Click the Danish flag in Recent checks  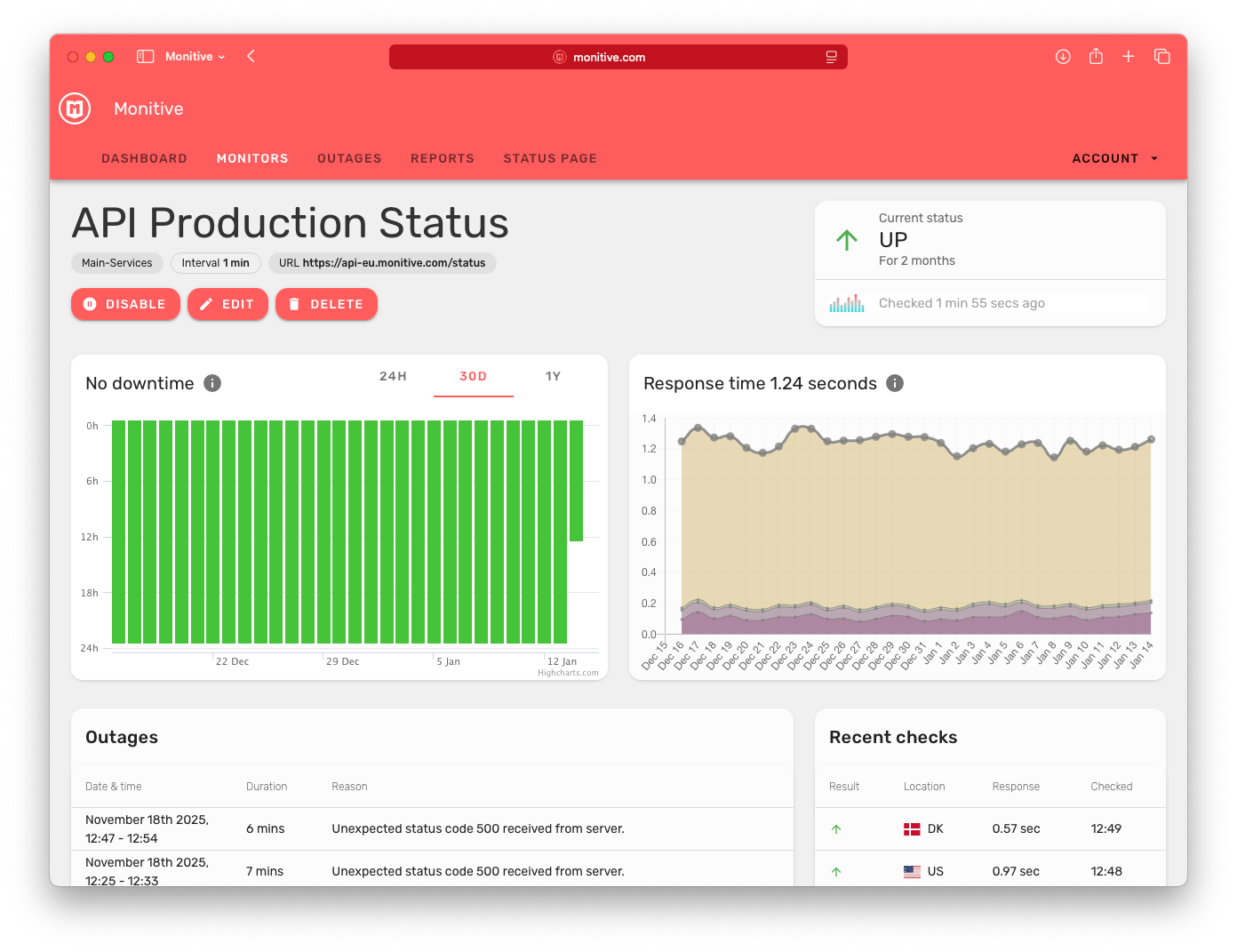pyautogui.click(x=912, y=828)
